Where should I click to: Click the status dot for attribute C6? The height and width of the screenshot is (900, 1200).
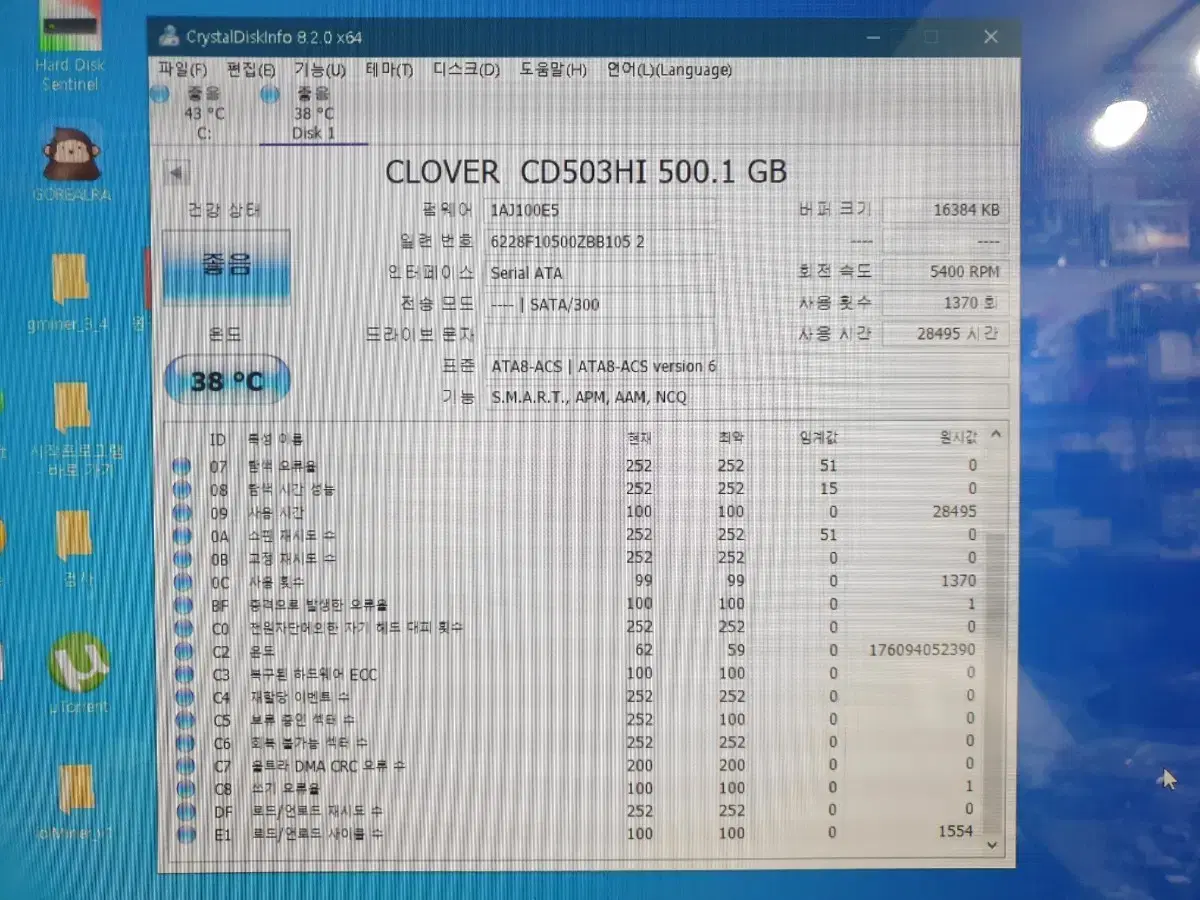(183, 743)
